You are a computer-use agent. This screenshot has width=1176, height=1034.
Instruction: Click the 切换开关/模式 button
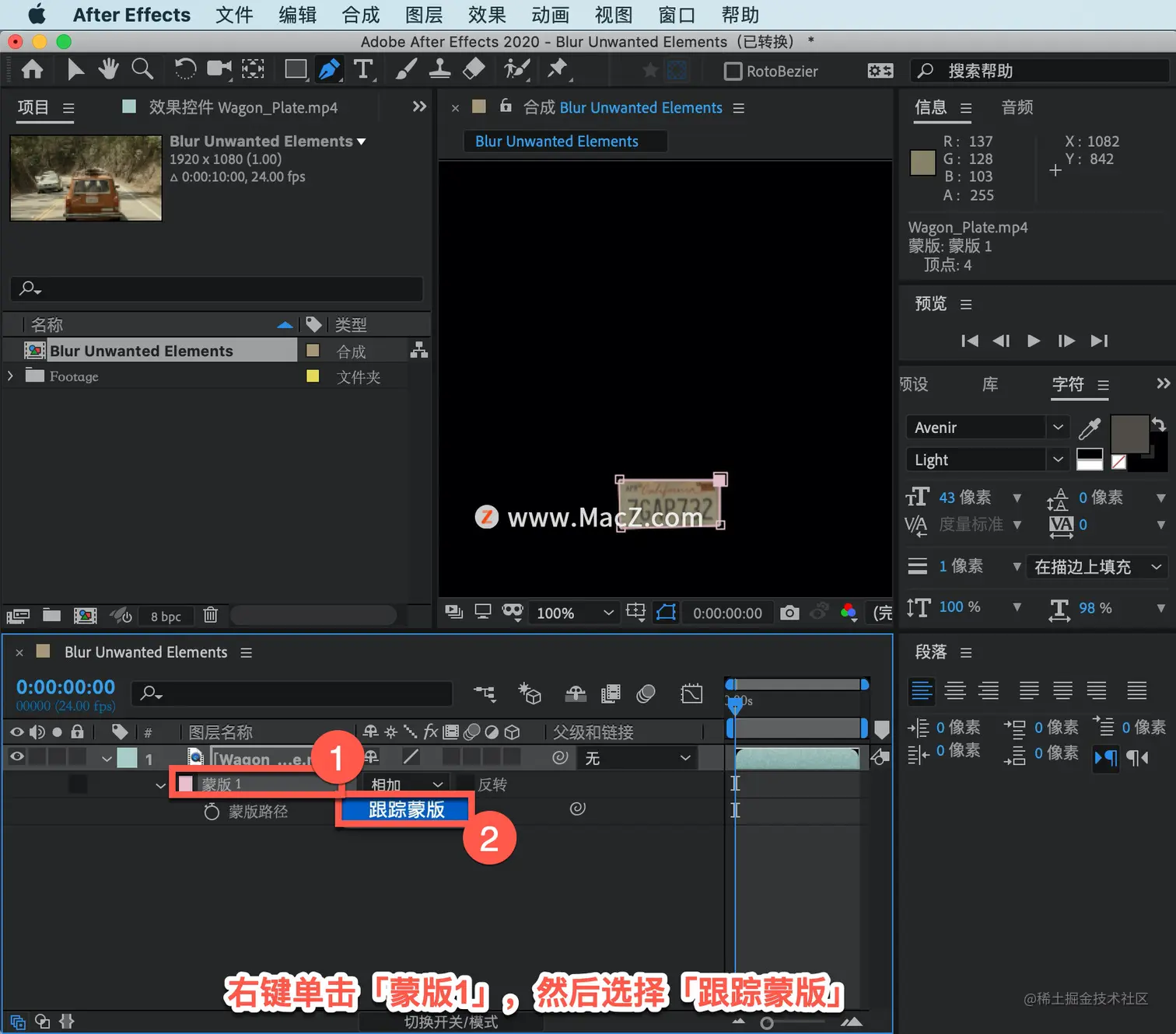click(451, 1022)
